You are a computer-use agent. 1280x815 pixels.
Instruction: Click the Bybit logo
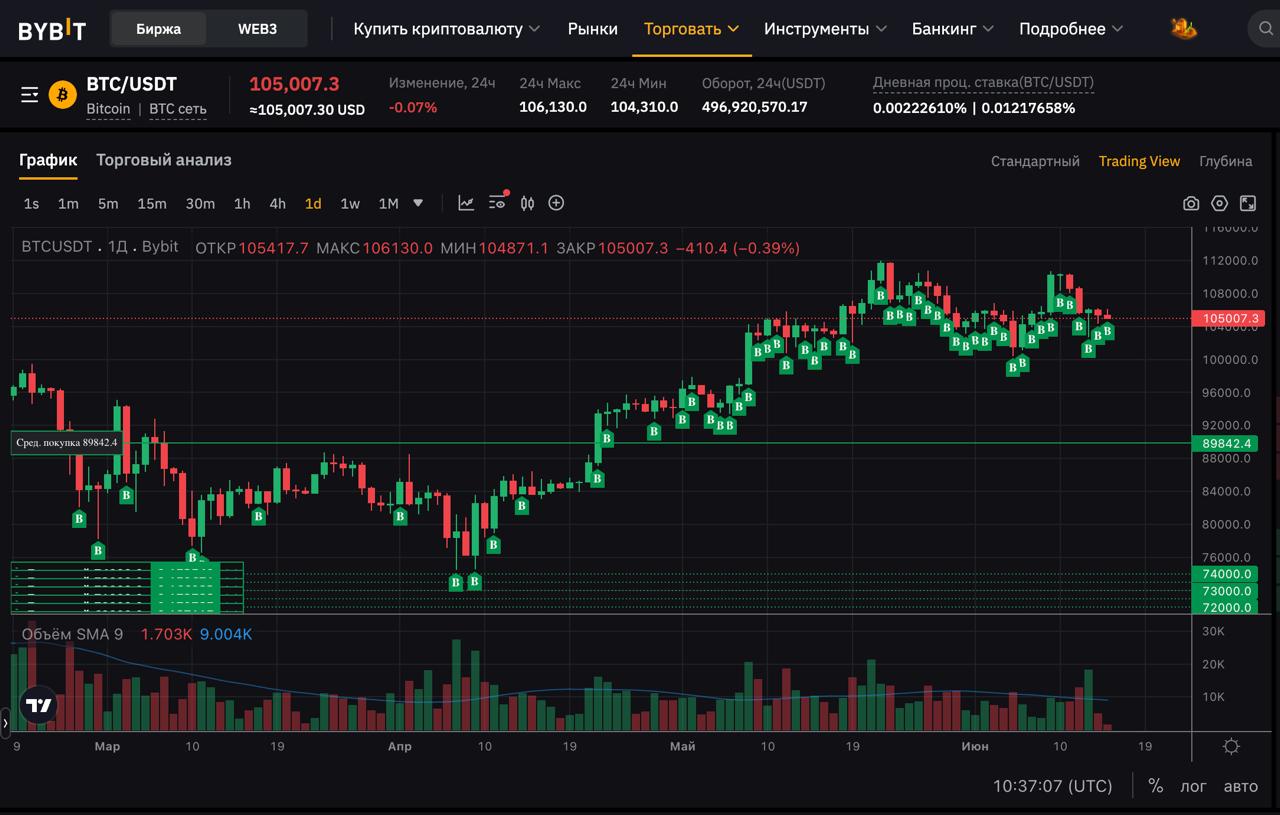point(52,30)
